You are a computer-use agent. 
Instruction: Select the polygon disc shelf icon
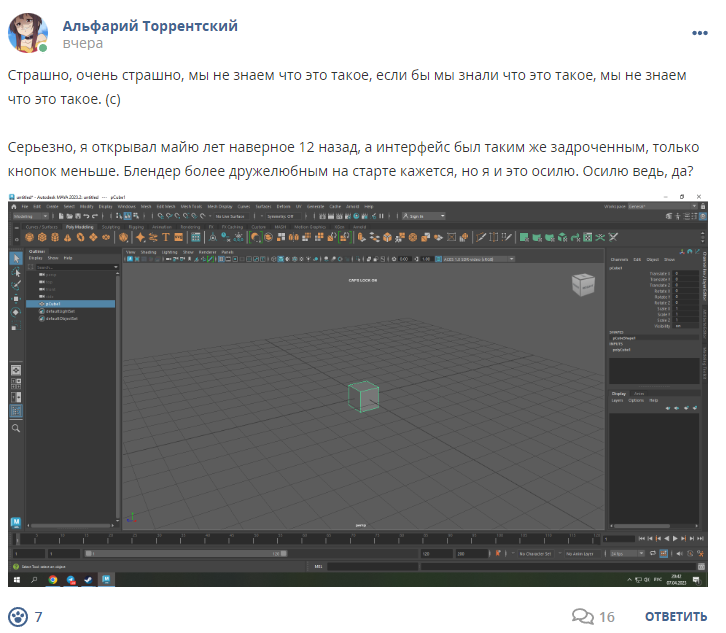tap(106, 238)
